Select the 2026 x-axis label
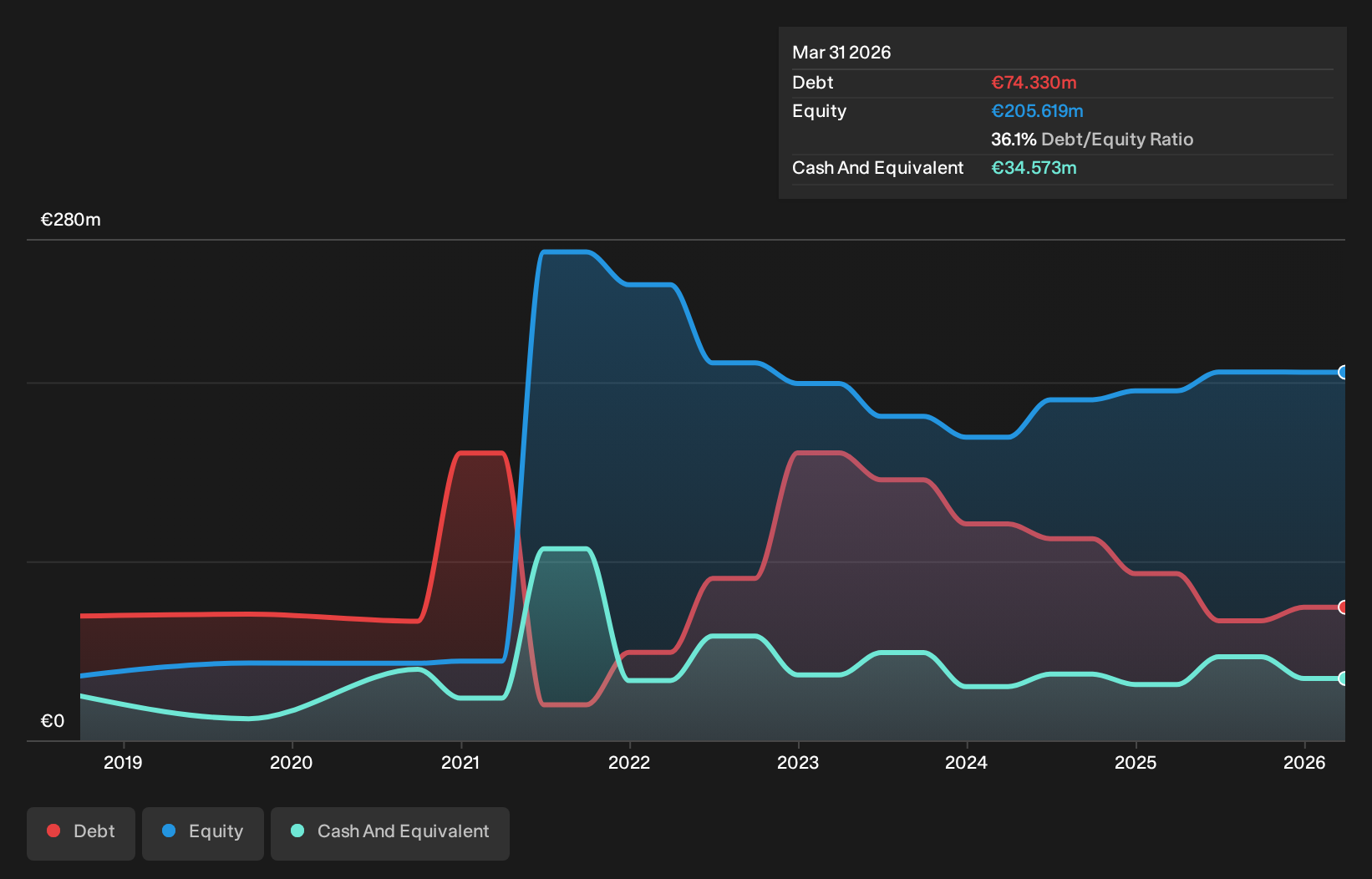This screenshot has width=1372, height=879. pos(1304,762)
